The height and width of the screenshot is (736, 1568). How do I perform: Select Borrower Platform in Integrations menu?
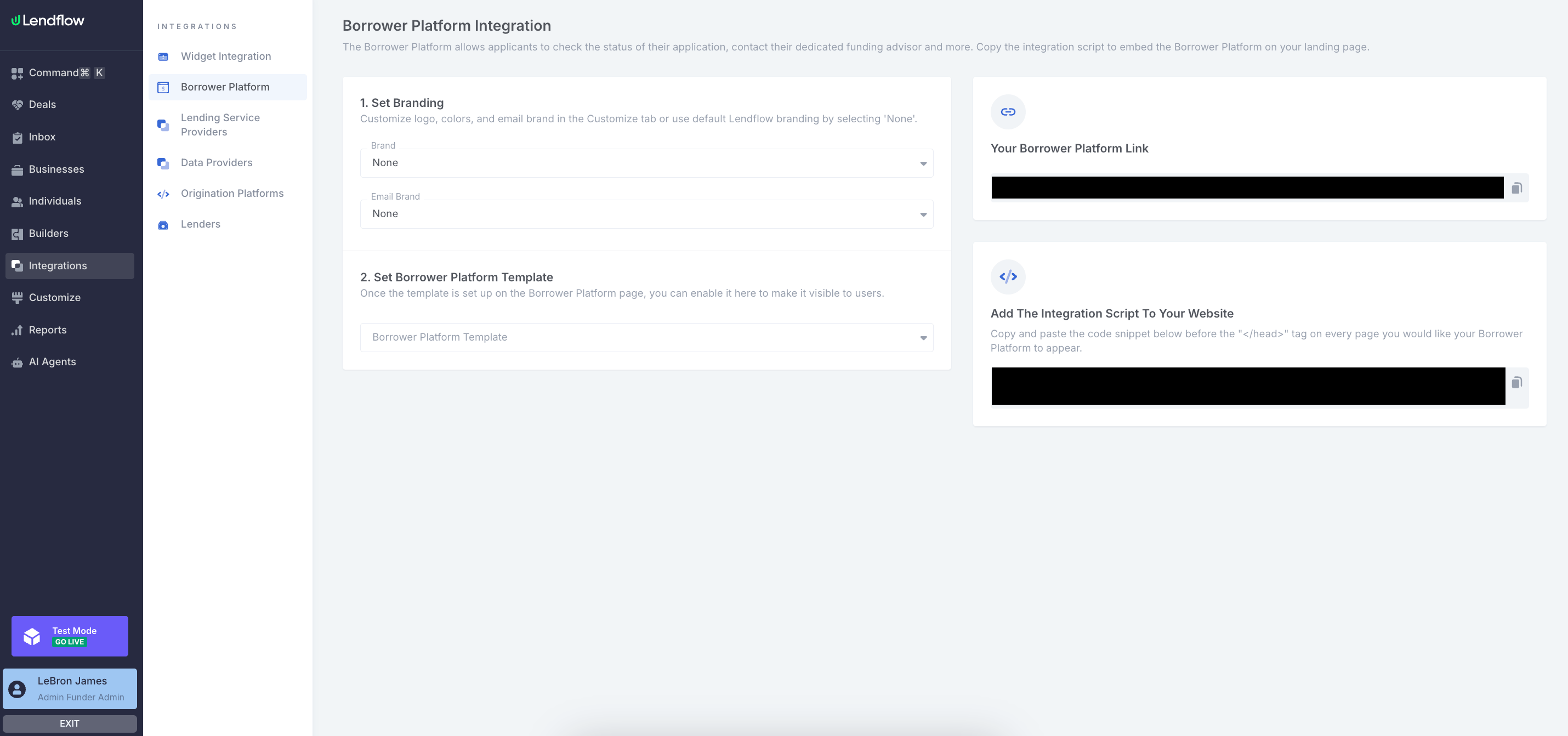[228, 87]
